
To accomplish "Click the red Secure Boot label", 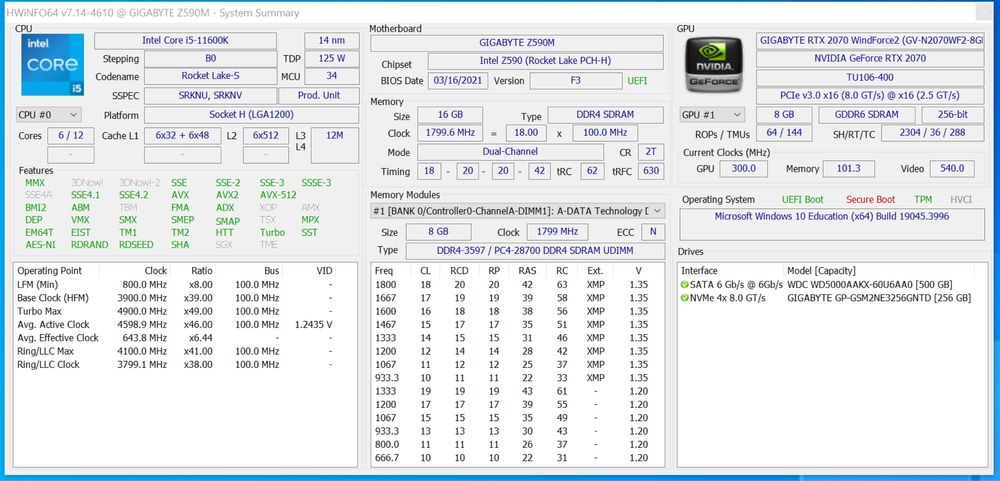I will [871, 200].
